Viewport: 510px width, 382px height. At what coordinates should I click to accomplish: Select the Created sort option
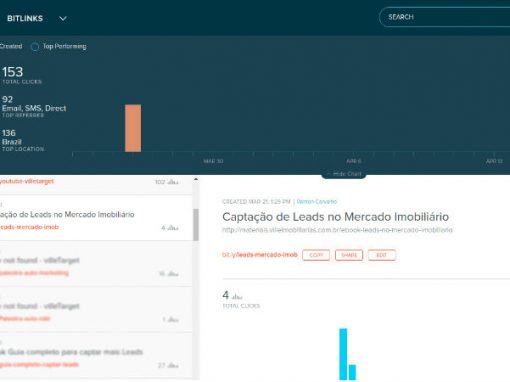[11, 46]
